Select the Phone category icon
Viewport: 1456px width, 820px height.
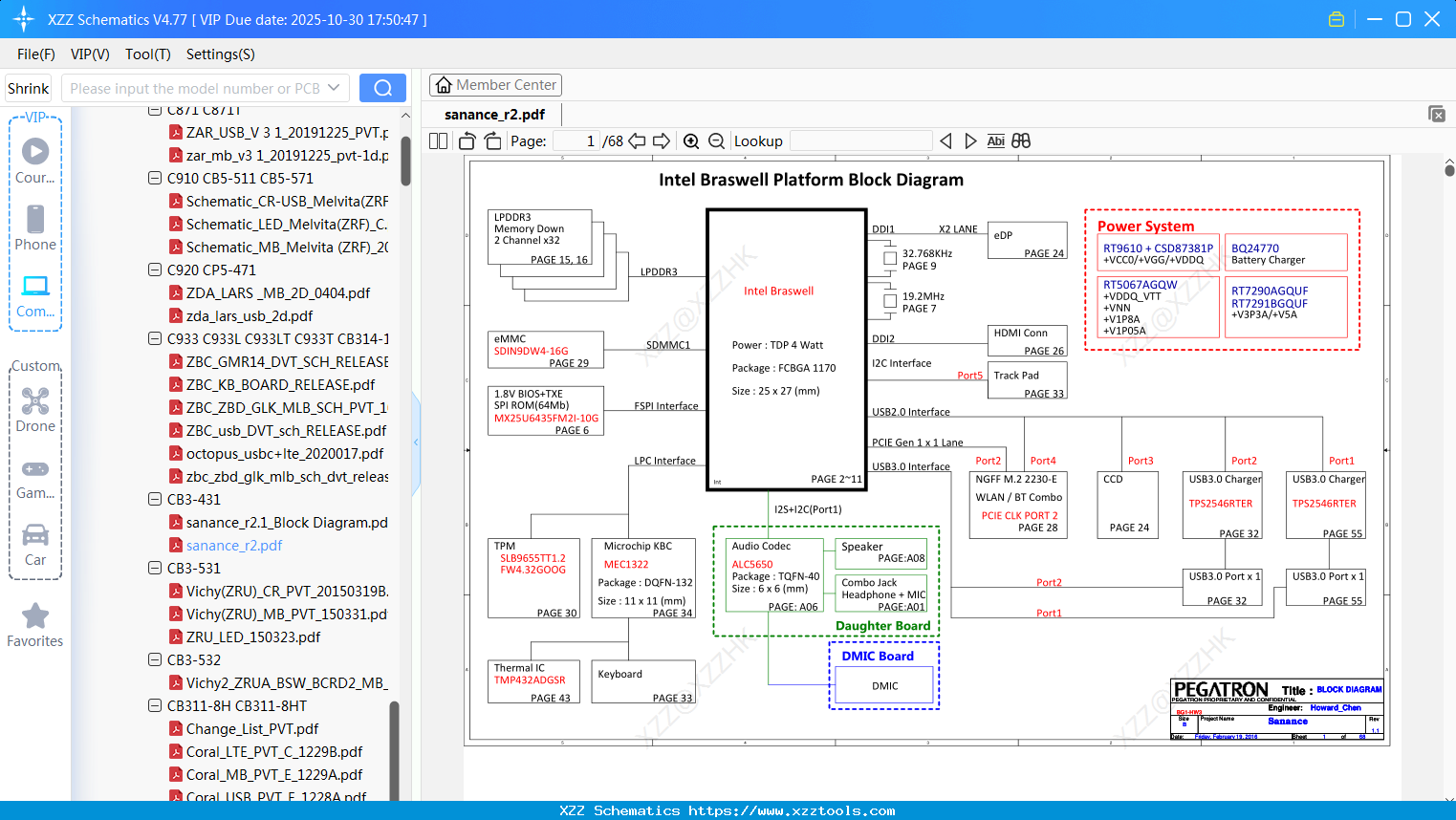(35, 227)
